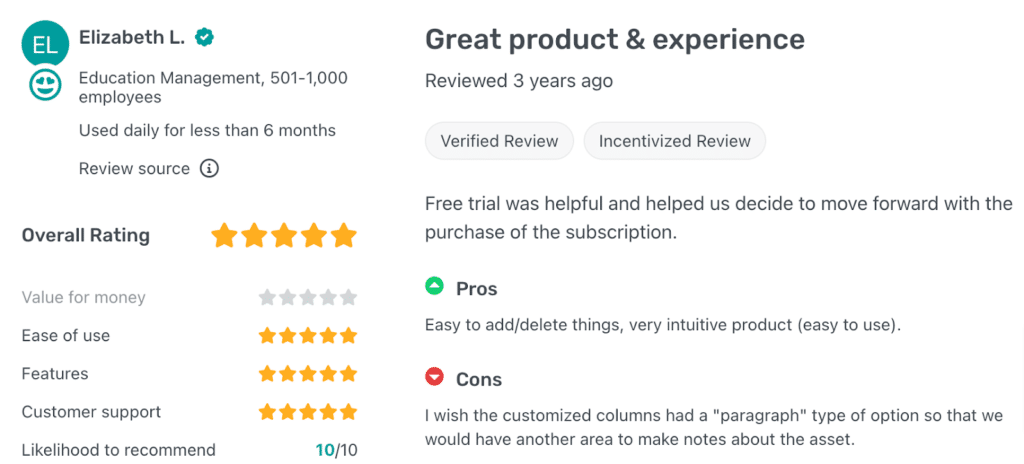Screen dimensions: 1024x464
Task: Click the red Cons arrow icon
Action: click(434, 378)
